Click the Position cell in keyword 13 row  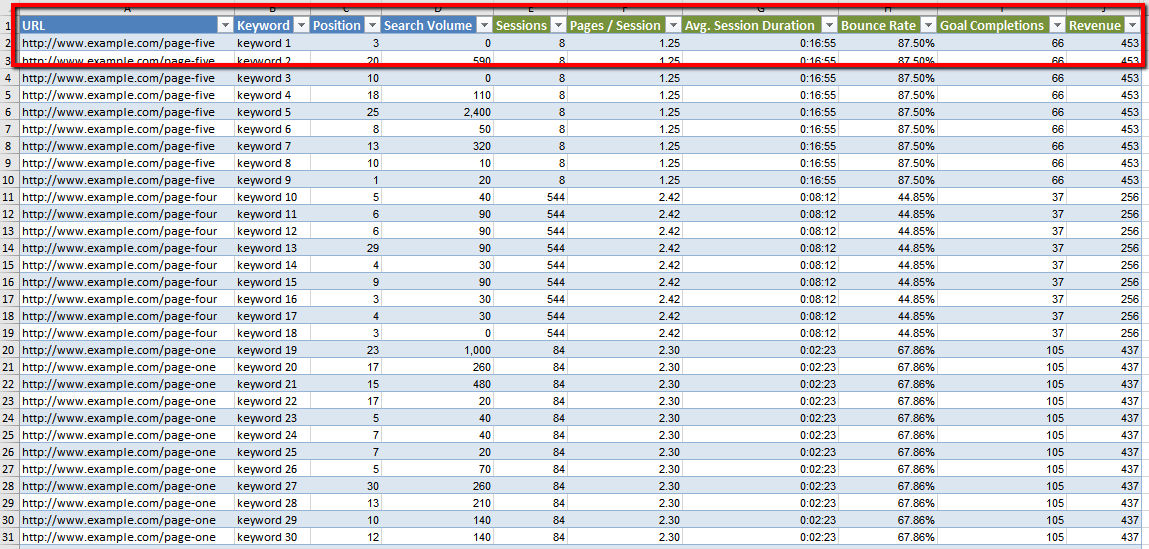(x=346, y=248)
